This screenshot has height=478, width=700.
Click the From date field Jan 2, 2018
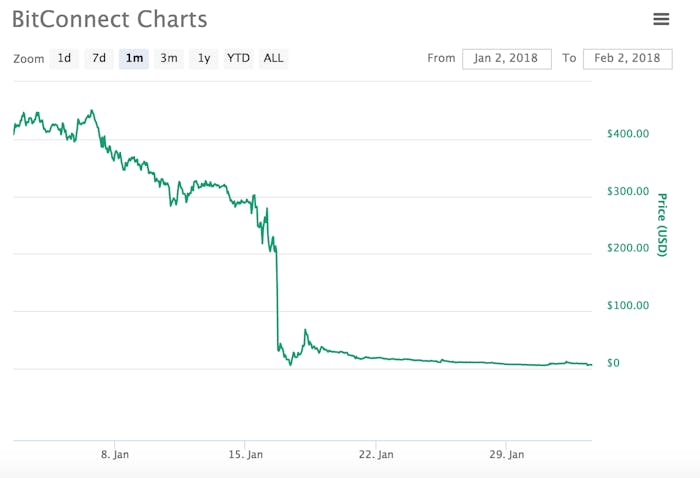[507, 59]
